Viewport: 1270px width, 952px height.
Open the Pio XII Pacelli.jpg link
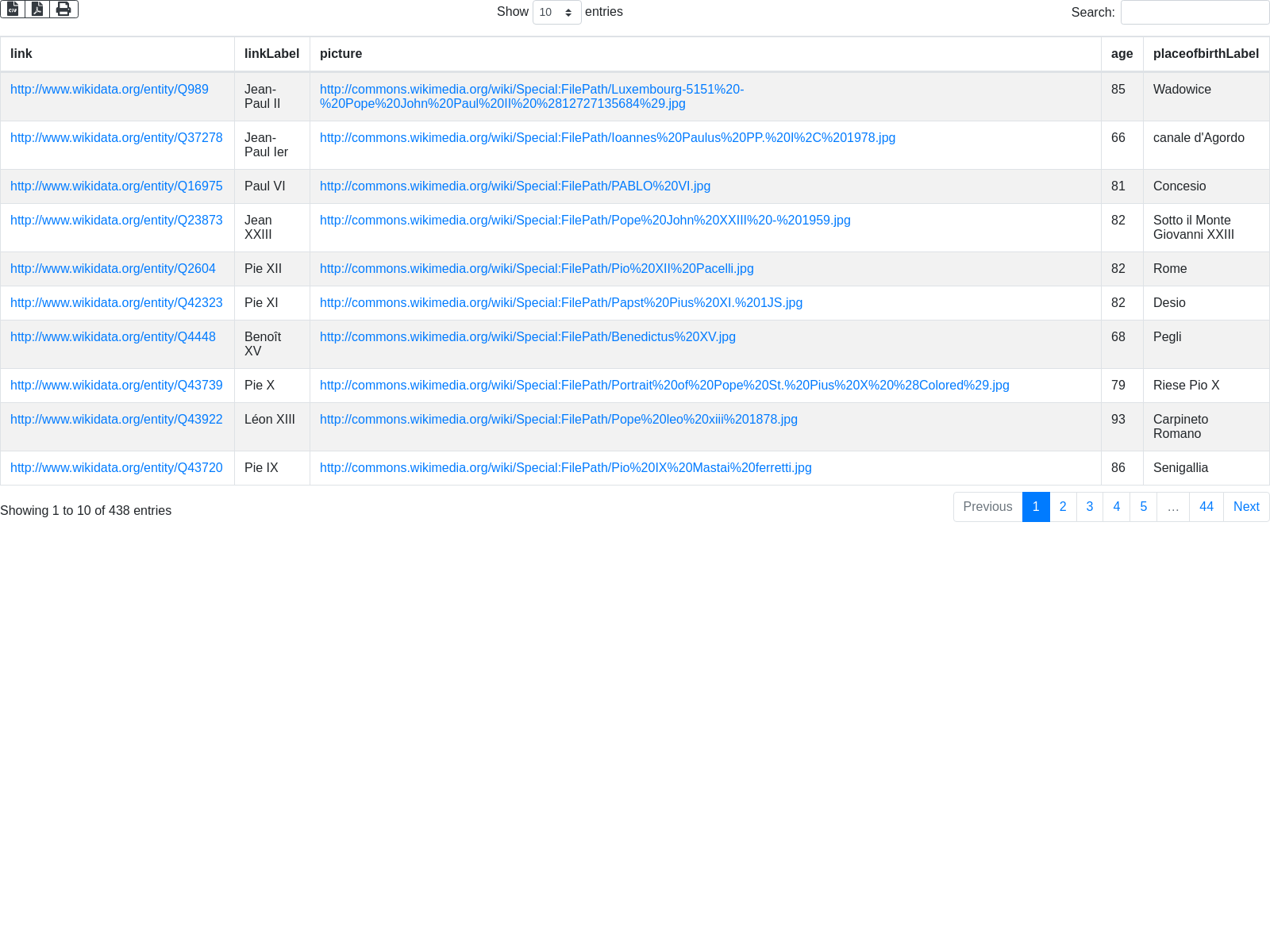click(537, 269)
